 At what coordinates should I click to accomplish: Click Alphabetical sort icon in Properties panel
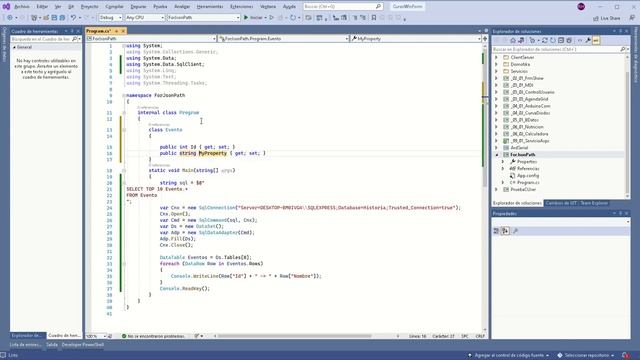click(x=505, y=231)
